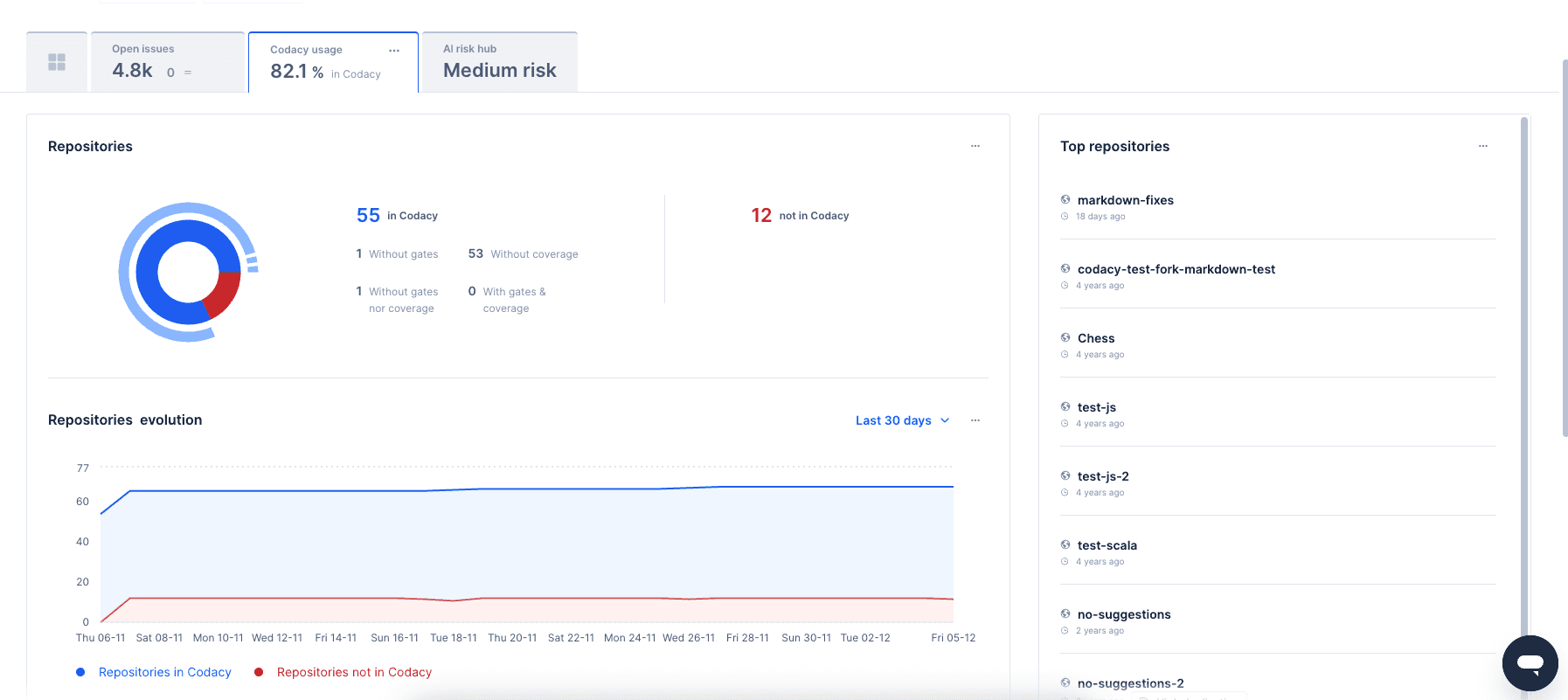Viewport: 1568px width, 700px height.
Task: Click the clock icon under Chess
Action: click(1065, 355)
